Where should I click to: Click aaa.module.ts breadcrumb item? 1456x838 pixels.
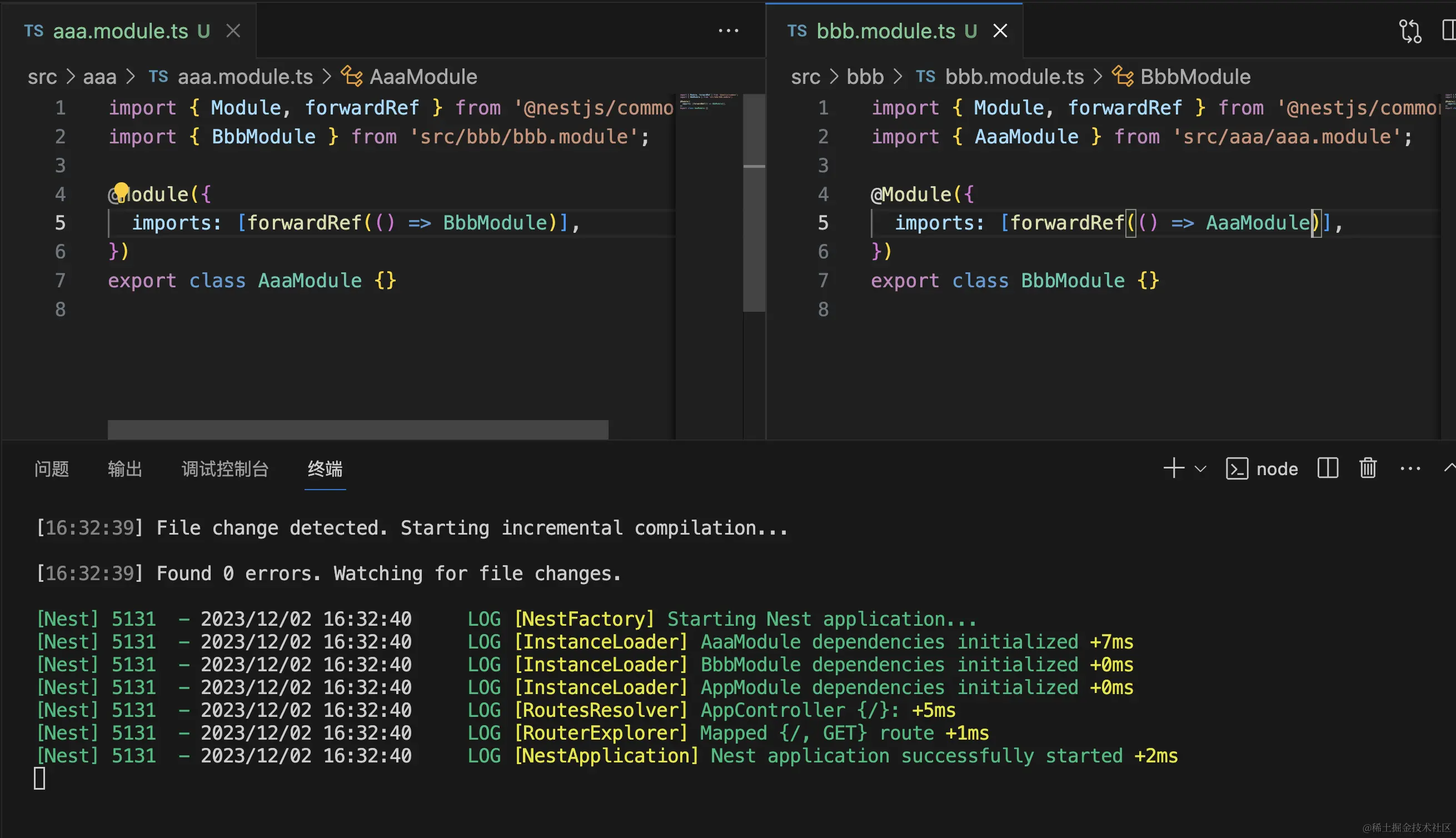click(245, 77)
